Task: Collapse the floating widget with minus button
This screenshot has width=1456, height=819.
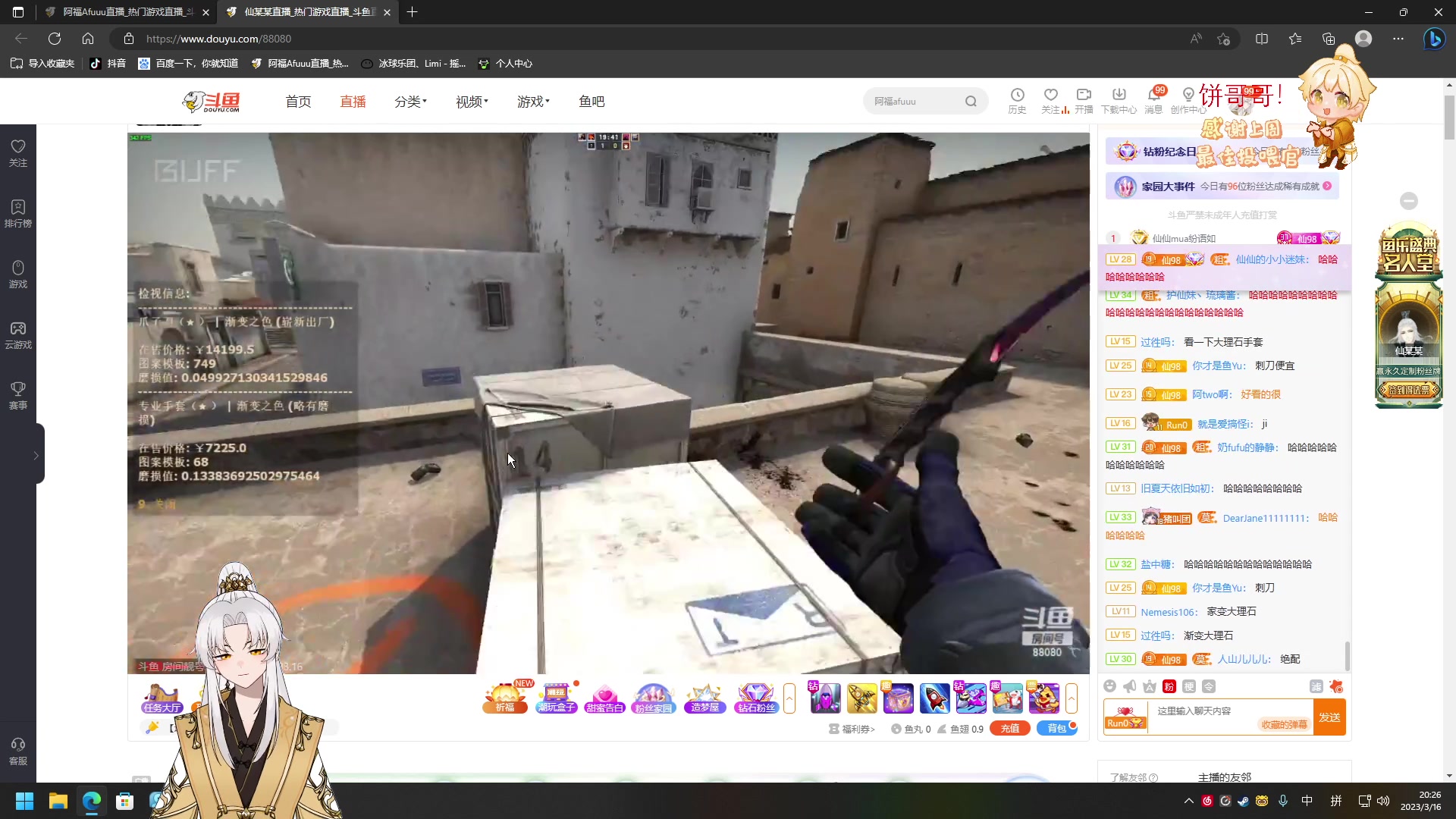Action: pyautogui.click(x=1409, y=201)
